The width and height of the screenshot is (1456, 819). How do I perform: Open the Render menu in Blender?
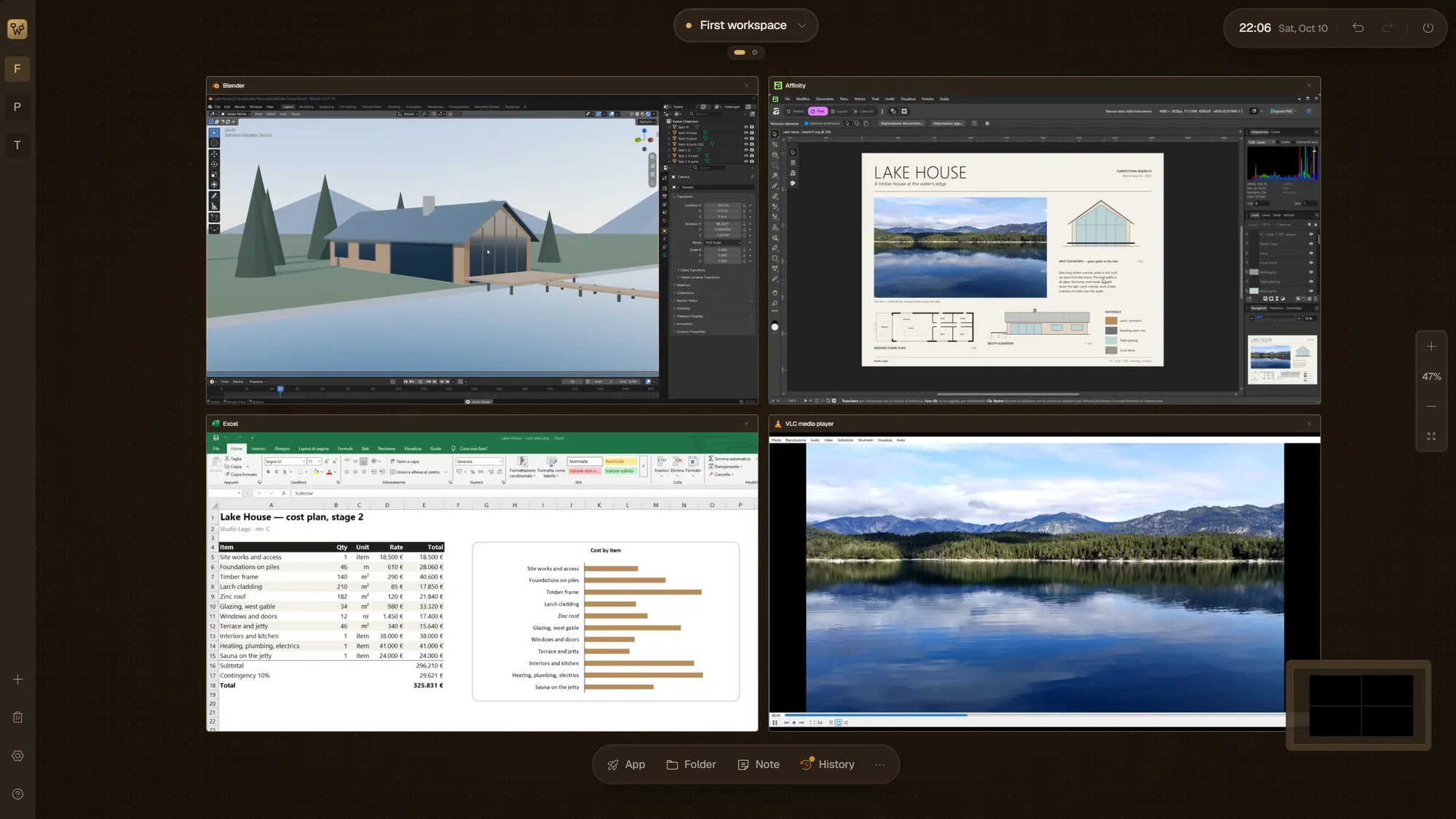click(x=240, y=107)
